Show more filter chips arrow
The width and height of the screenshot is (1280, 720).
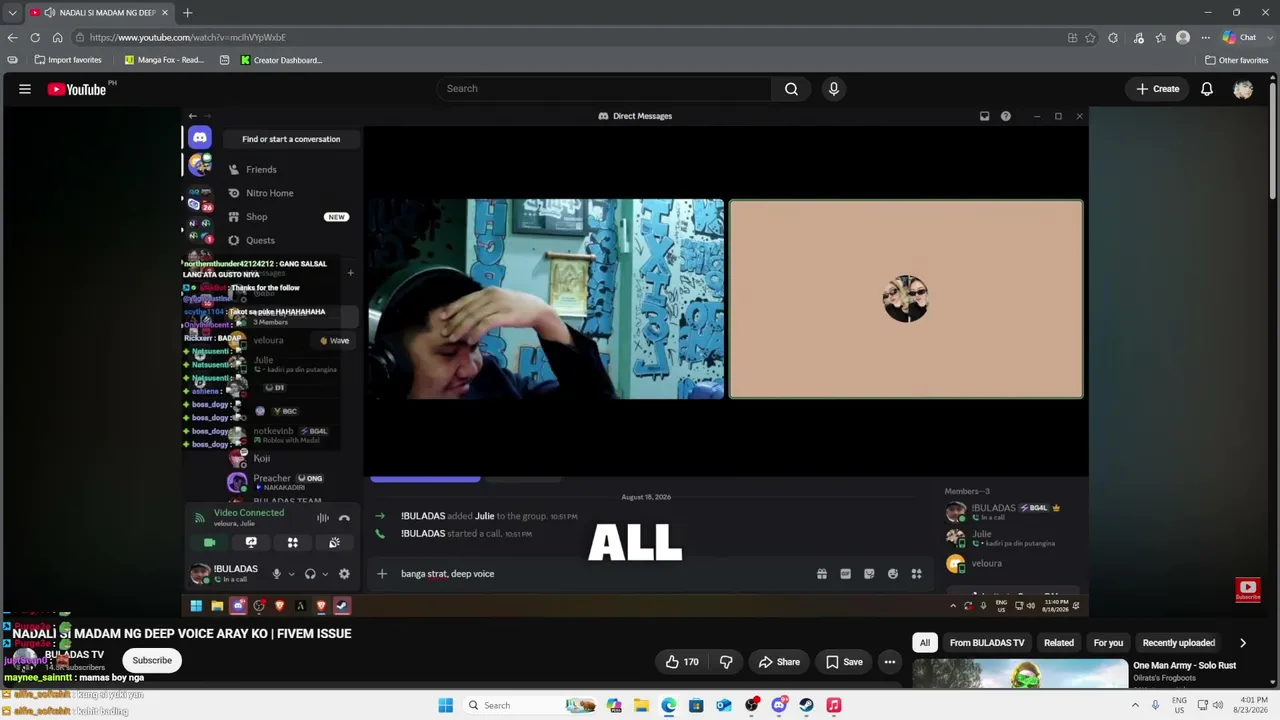[x=1243, y=643]
